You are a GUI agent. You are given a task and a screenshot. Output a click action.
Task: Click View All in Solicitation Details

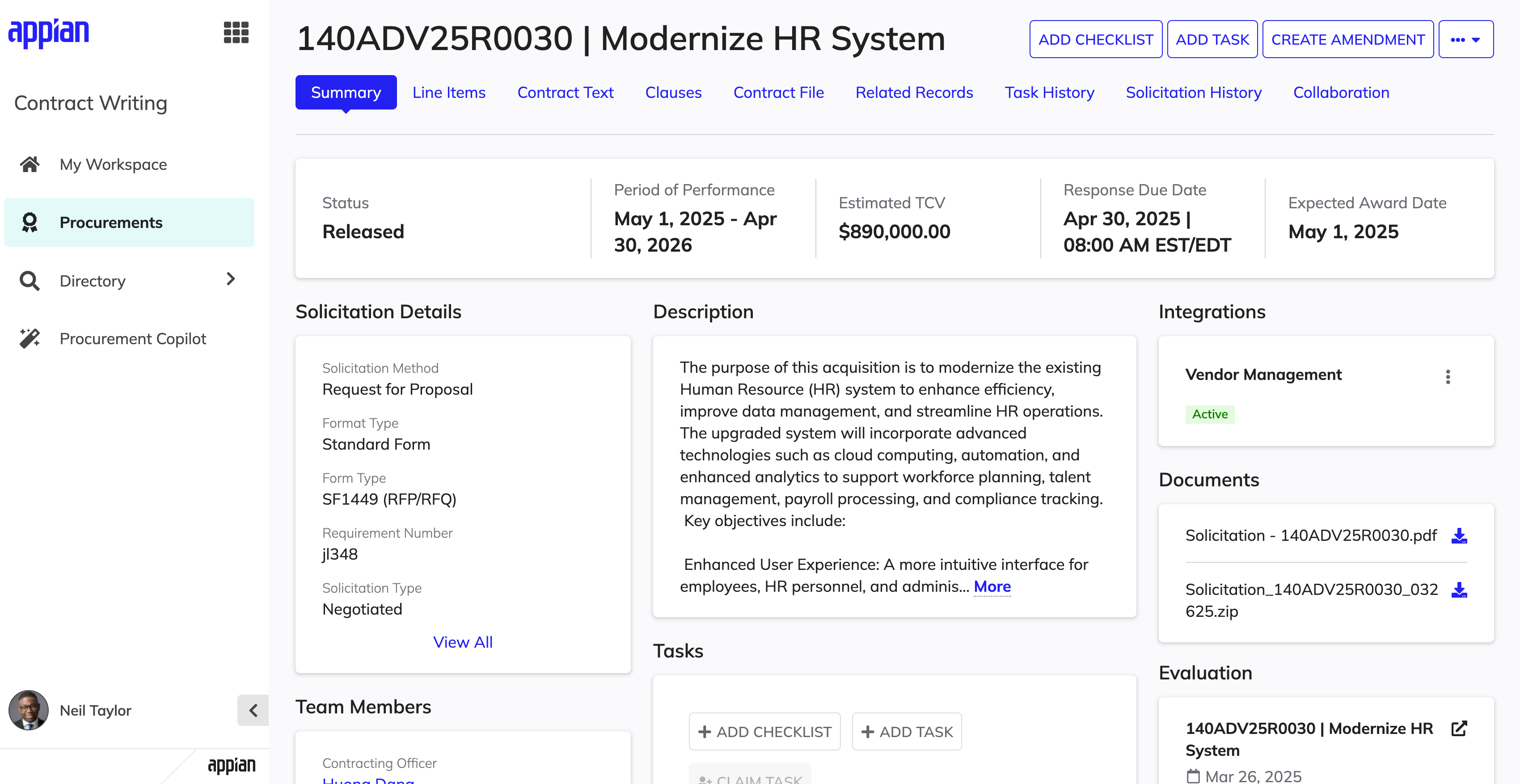(463, 642)
